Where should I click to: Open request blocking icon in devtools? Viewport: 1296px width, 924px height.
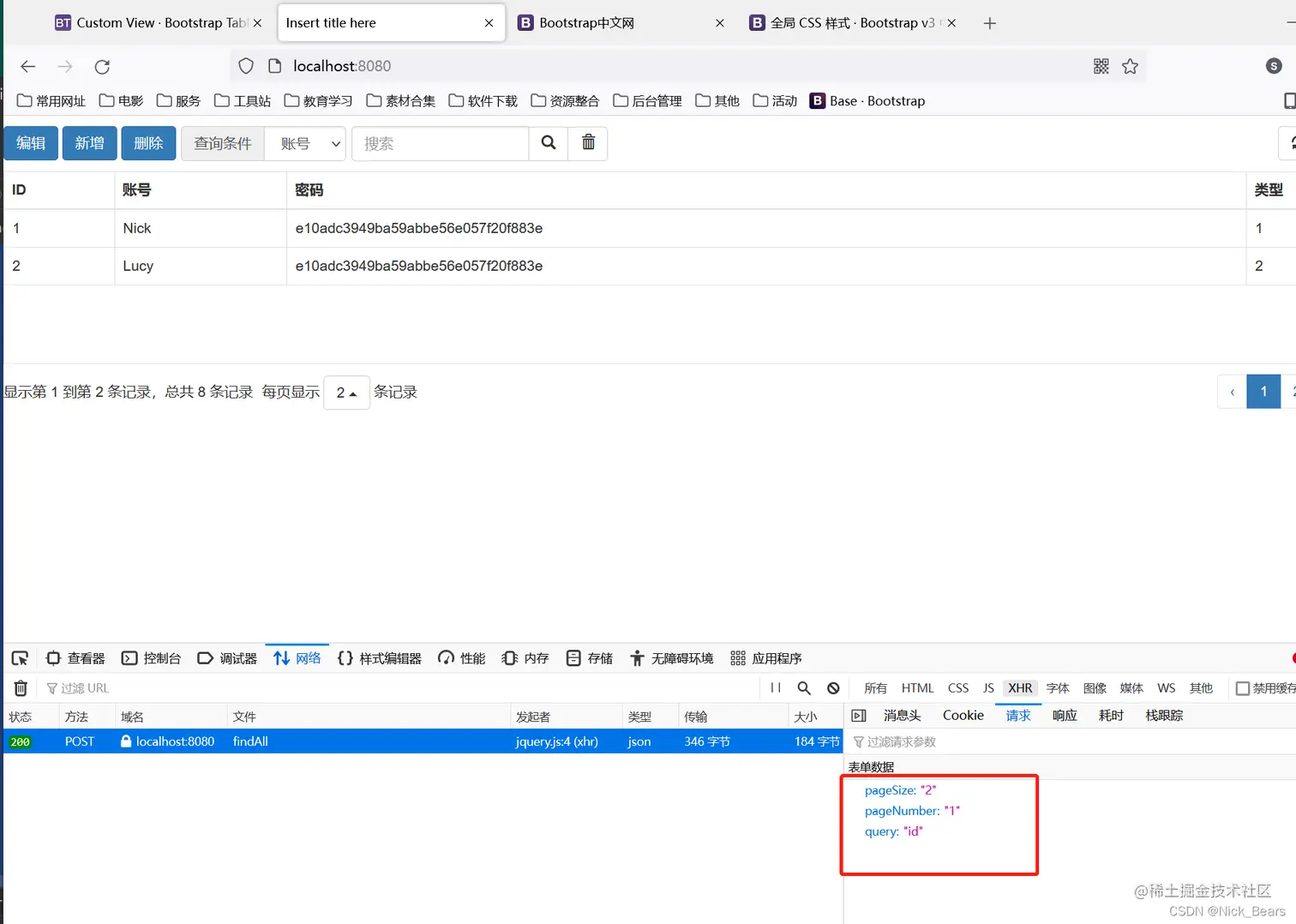pos(833,688)
